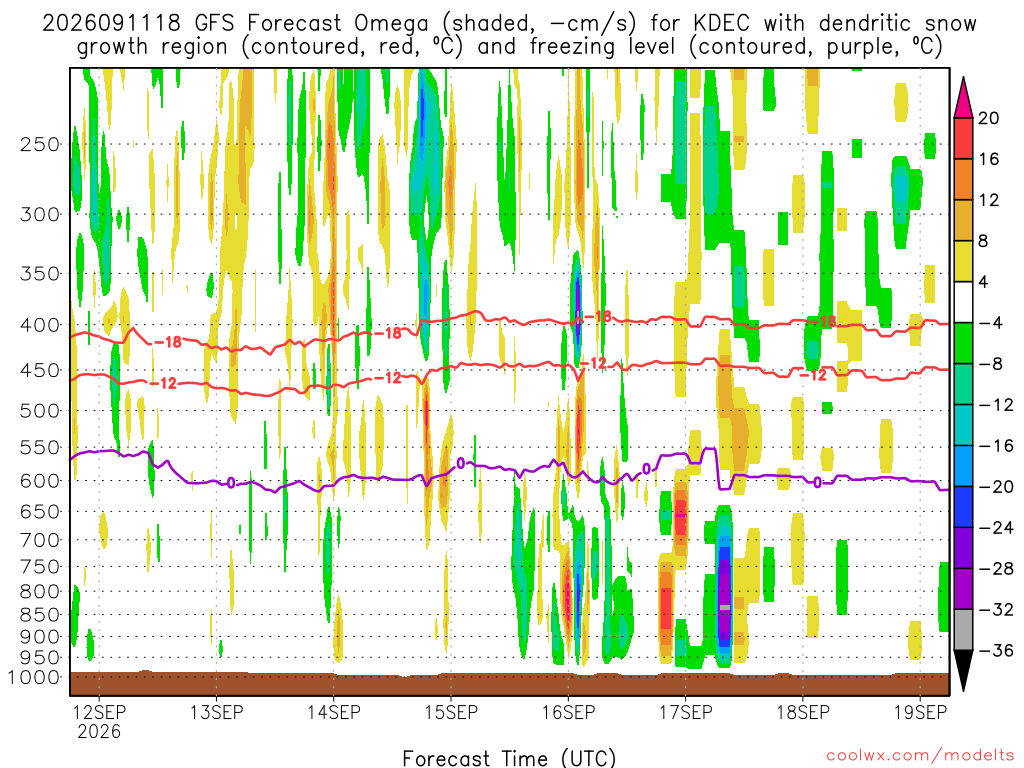The width and height of the screenshot is (1024, 768).
Task: Click the gray -32 to -36 swatch
Action: coord(963,630)
